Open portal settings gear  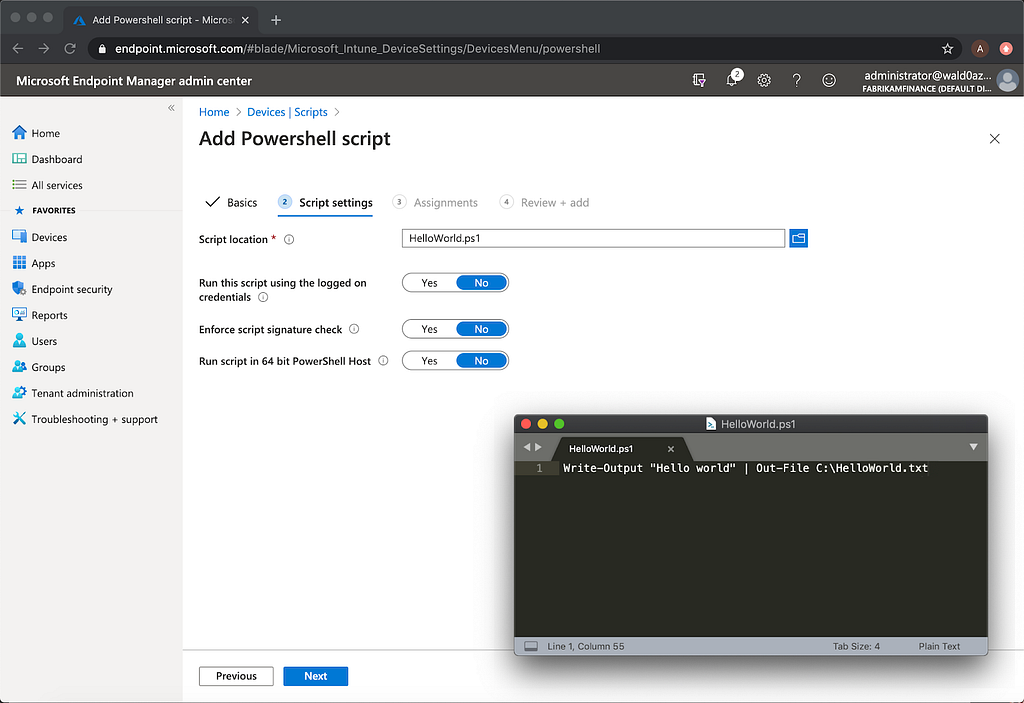click(764, 80)
